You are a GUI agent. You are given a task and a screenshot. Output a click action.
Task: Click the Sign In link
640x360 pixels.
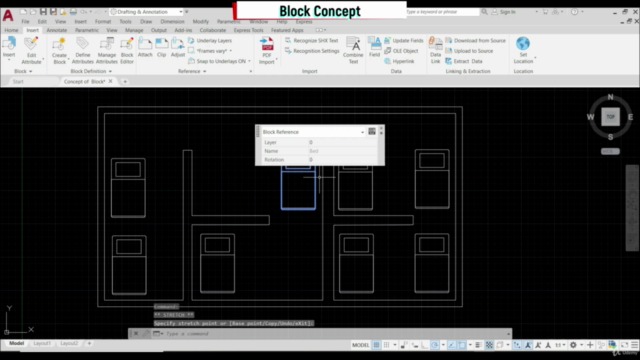pyautogui.click(x=507, y=12)
